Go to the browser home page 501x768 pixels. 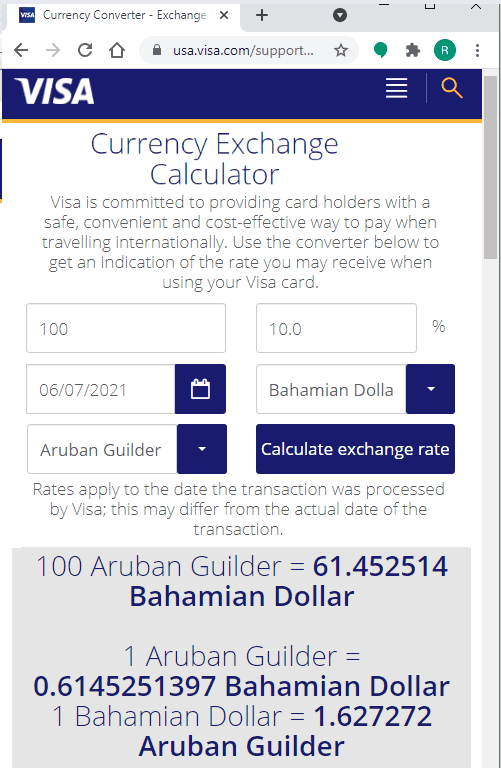pos(117,50)
